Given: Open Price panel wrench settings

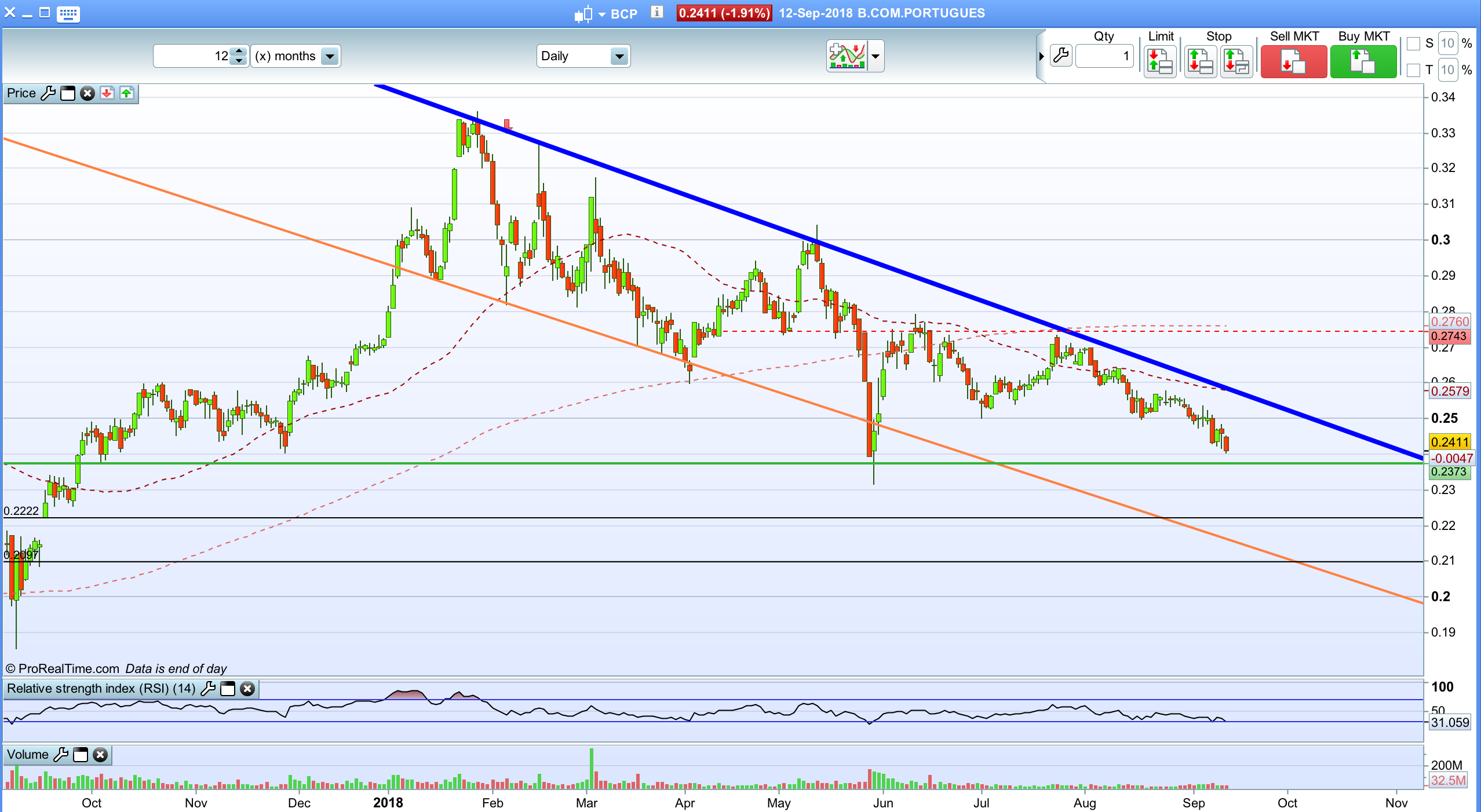Looking at the screenshot, I should pos(49,93).
